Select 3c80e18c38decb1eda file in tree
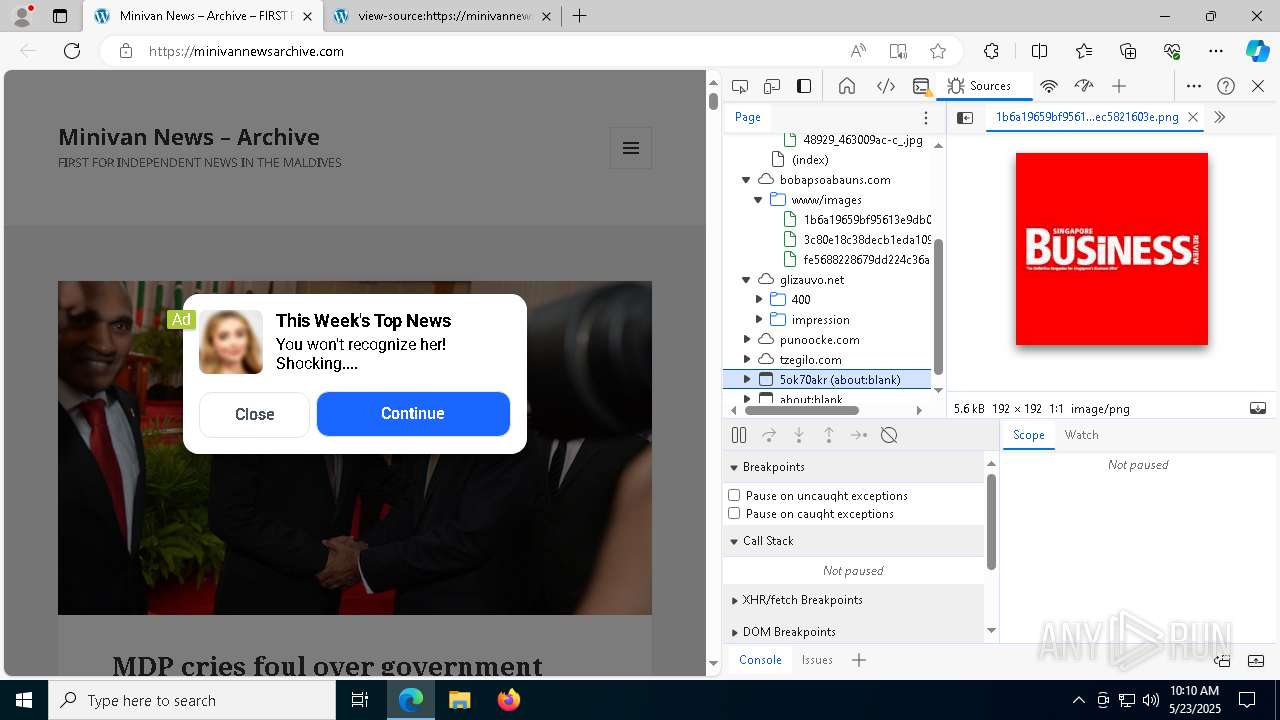Image resolution: width=1280 pixels, height=720 pixels. coord(867,240)
